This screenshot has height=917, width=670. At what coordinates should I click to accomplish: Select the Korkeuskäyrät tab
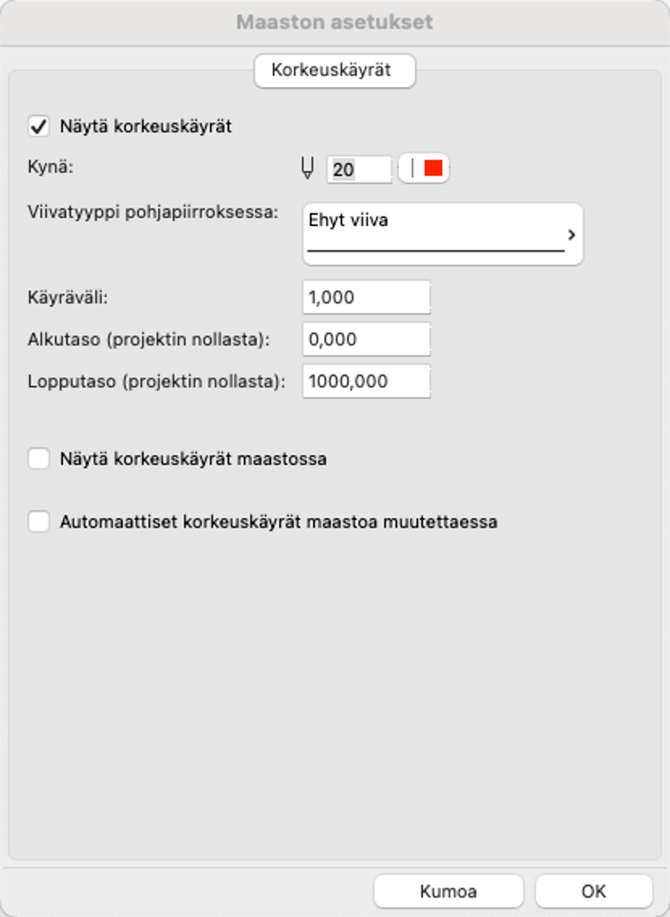pyautogui.click(x=335, y=72)
